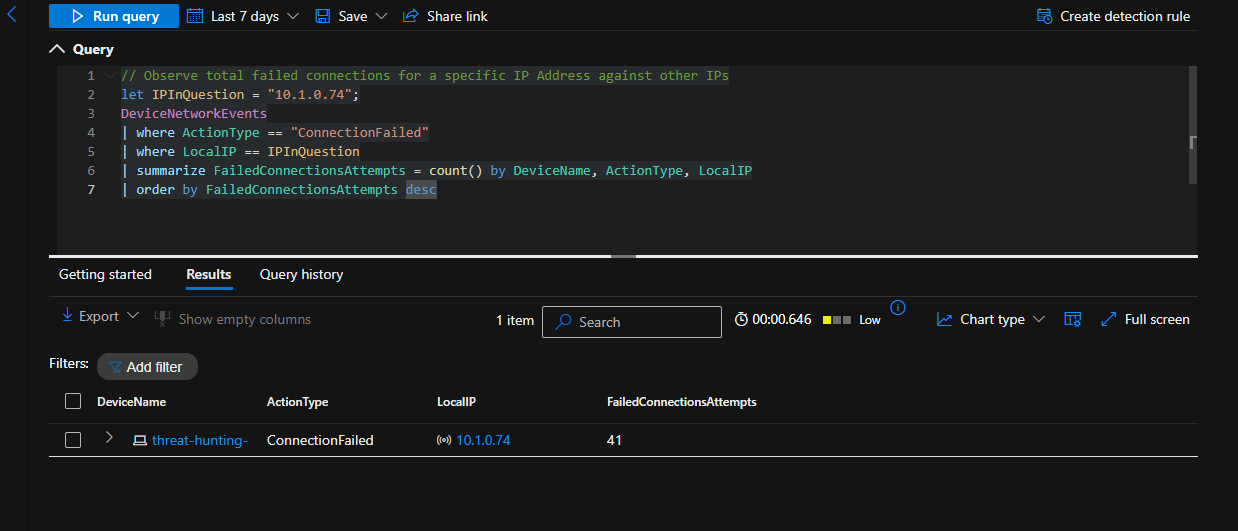Screen dimensions: 1238x531
Task: Collapse the Query section chevron
Action: [56, 49]
